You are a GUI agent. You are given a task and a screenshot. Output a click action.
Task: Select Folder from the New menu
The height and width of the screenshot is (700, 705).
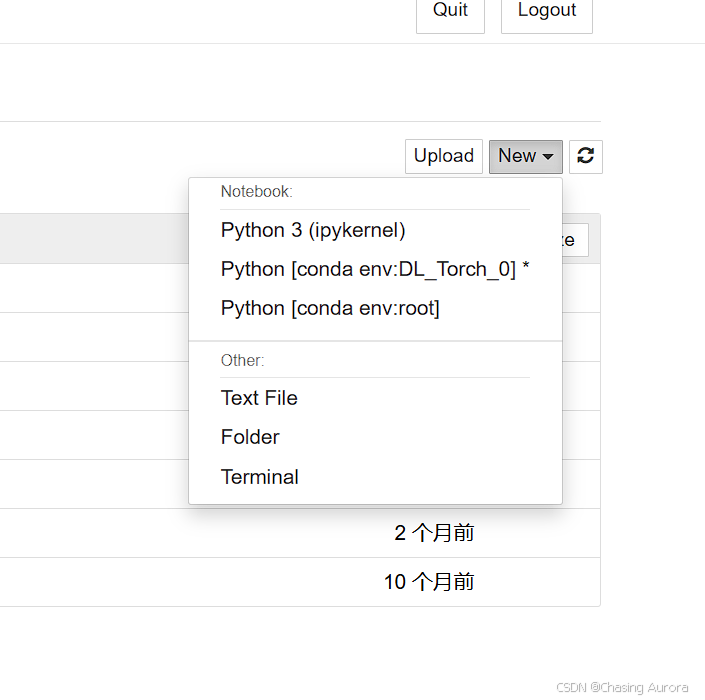[x=250, y=437]
